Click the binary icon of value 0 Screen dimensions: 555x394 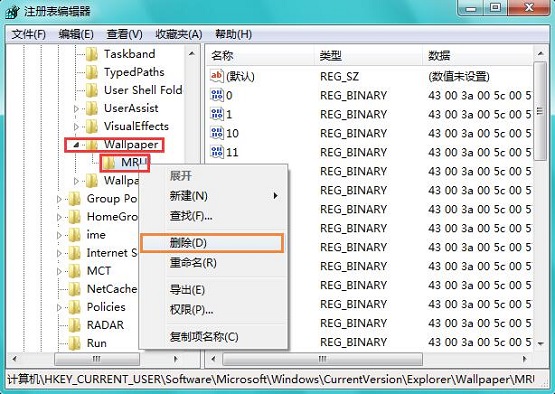[217, 95]
